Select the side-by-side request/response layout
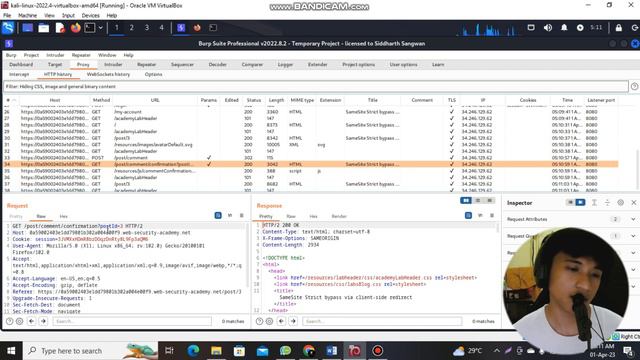This screenshot has height=360, width=640. tap(466, 200)
